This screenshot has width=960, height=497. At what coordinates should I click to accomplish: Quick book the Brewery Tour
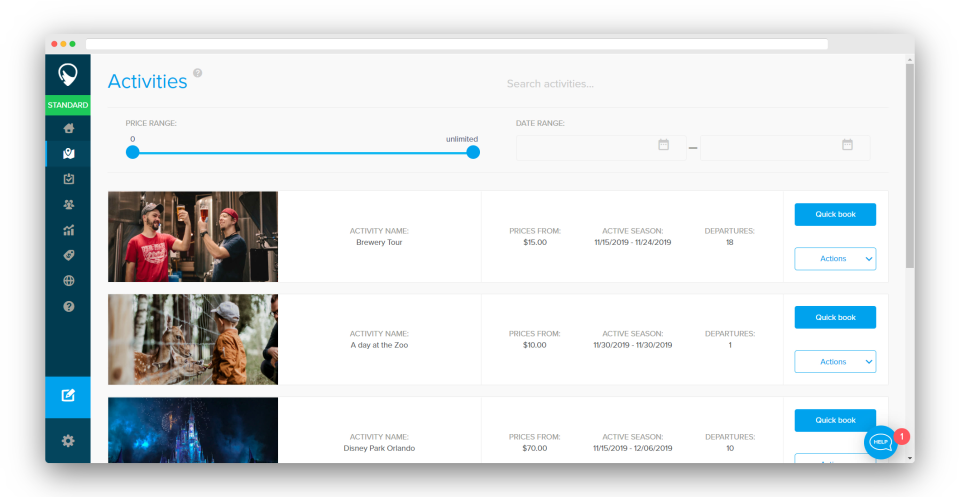(835, 215)
